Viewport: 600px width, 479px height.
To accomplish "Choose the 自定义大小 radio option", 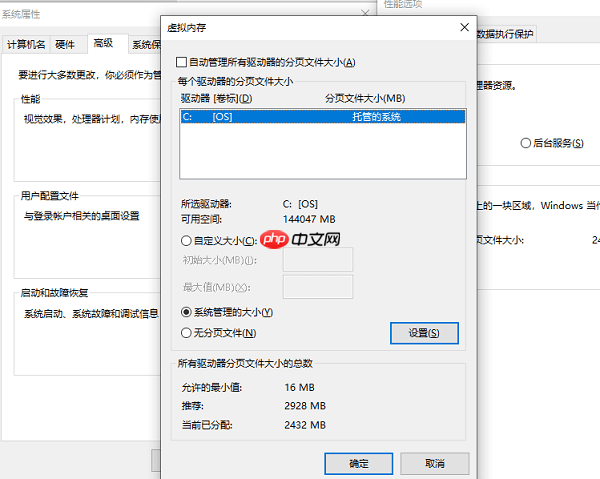I will tap(186, 240).
